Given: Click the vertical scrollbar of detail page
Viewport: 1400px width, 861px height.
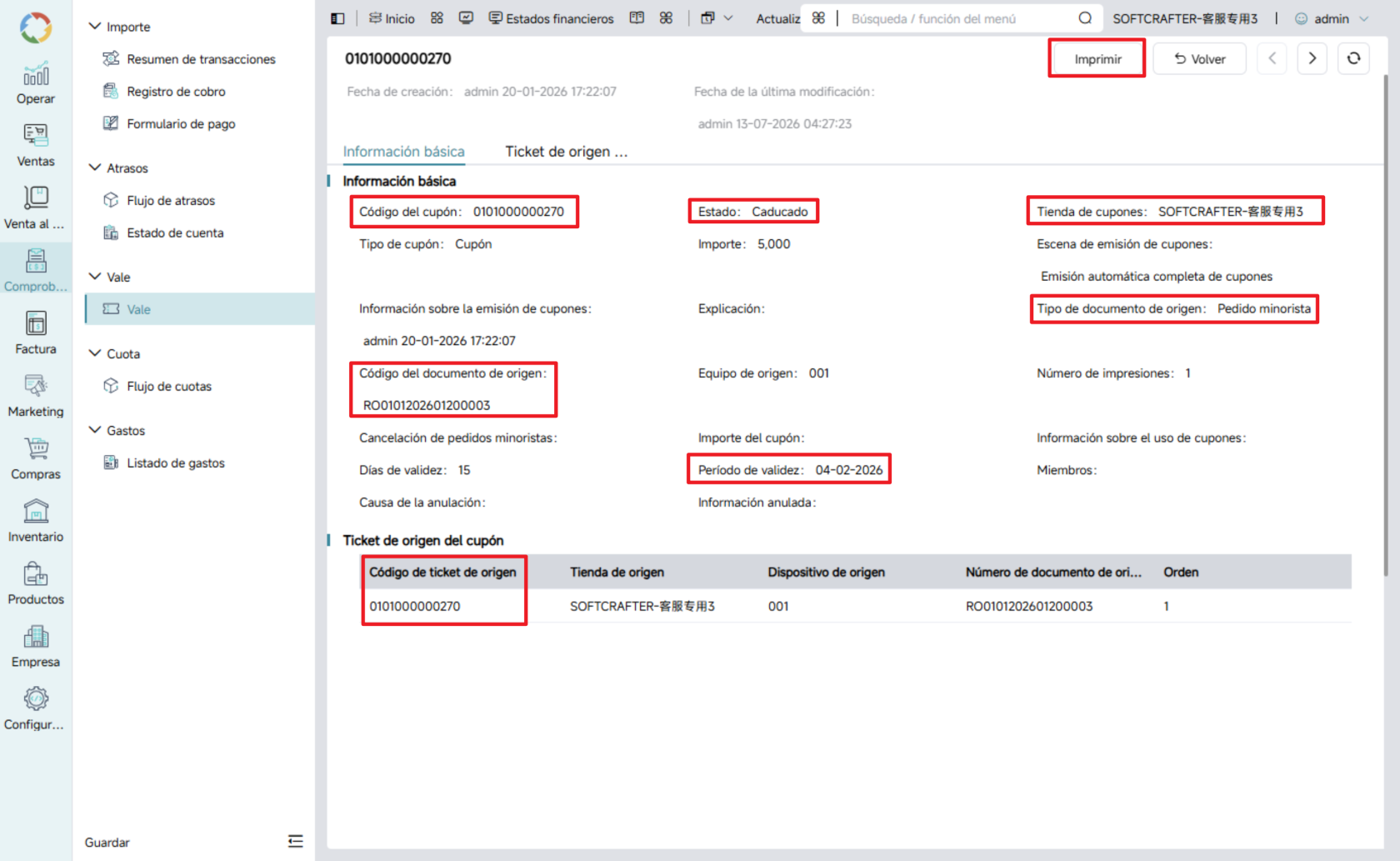Looking at the screenshot, I should click(x=1387, y=325).
